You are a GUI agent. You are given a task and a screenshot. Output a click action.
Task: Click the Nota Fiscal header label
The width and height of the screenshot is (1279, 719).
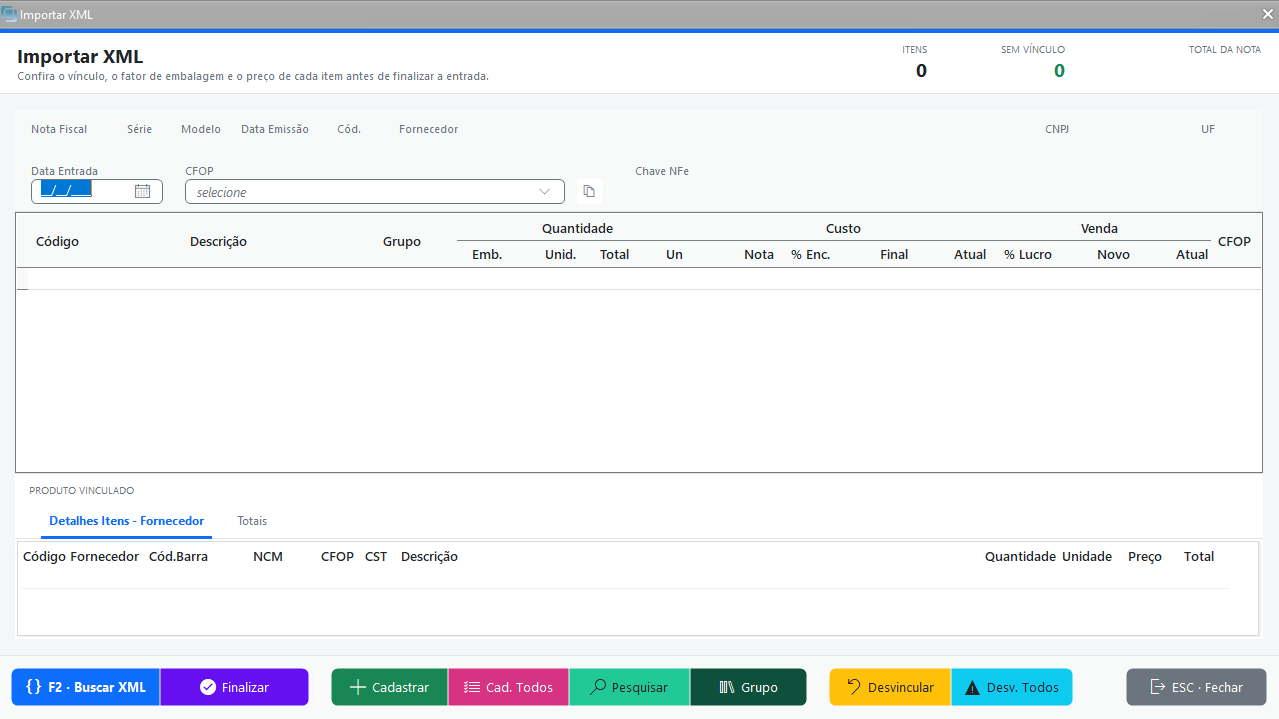59,129
